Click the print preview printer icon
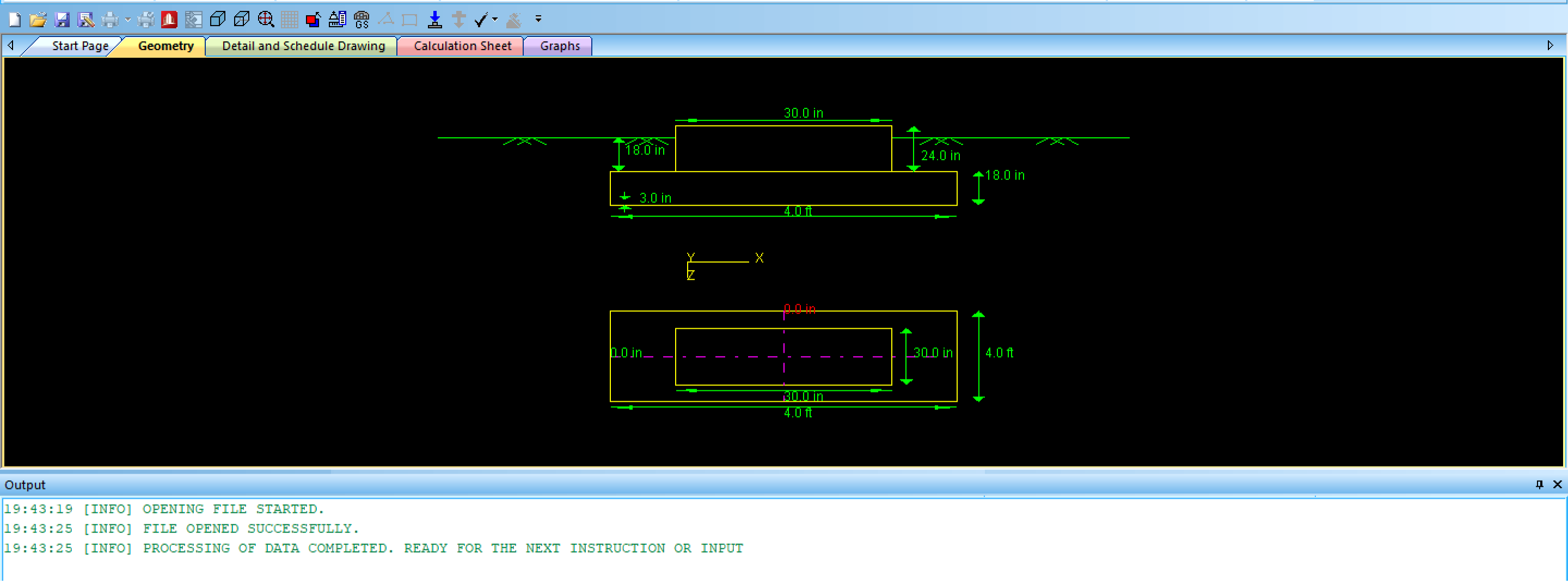This screenshot has width=1568, height=582. click(x=145, y=20)
